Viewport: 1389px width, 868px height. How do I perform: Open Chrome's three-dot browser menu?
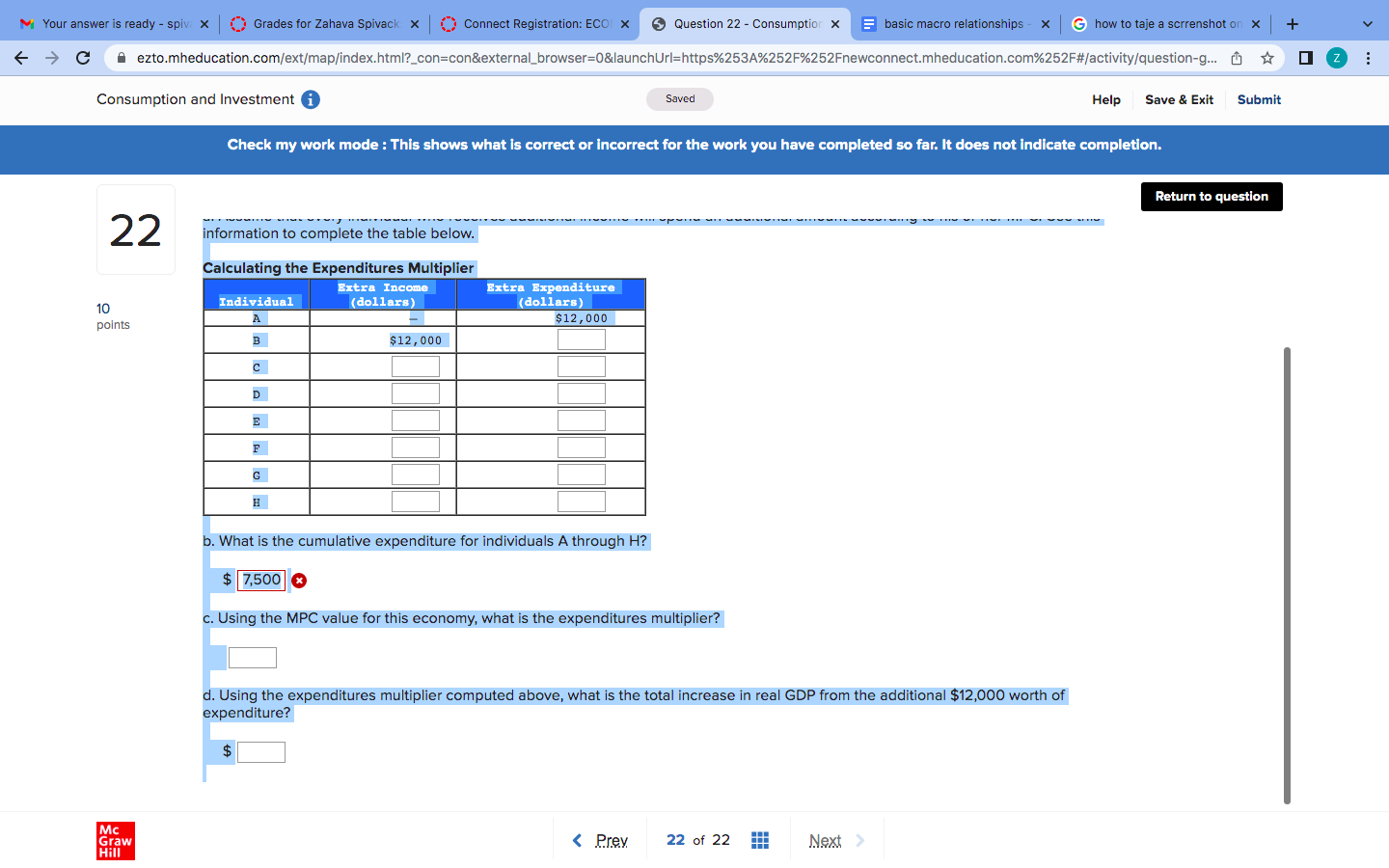pyautogui.click(x=1369, y=58)
